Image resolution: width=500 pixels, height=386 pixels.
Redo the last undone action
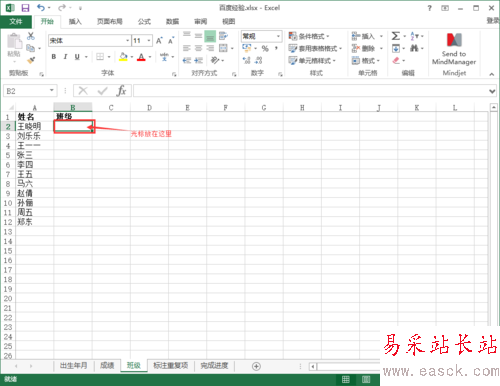point(62,8)
